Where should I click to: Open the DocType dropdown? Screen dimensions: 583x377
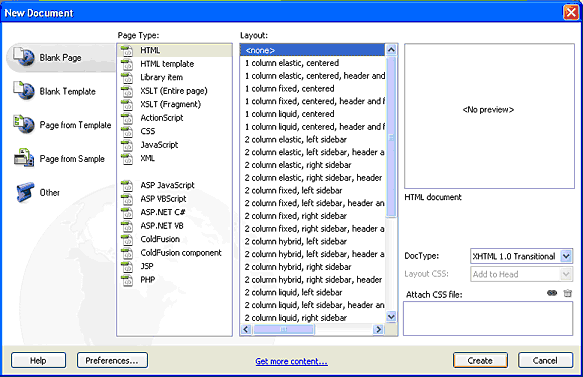521,256
